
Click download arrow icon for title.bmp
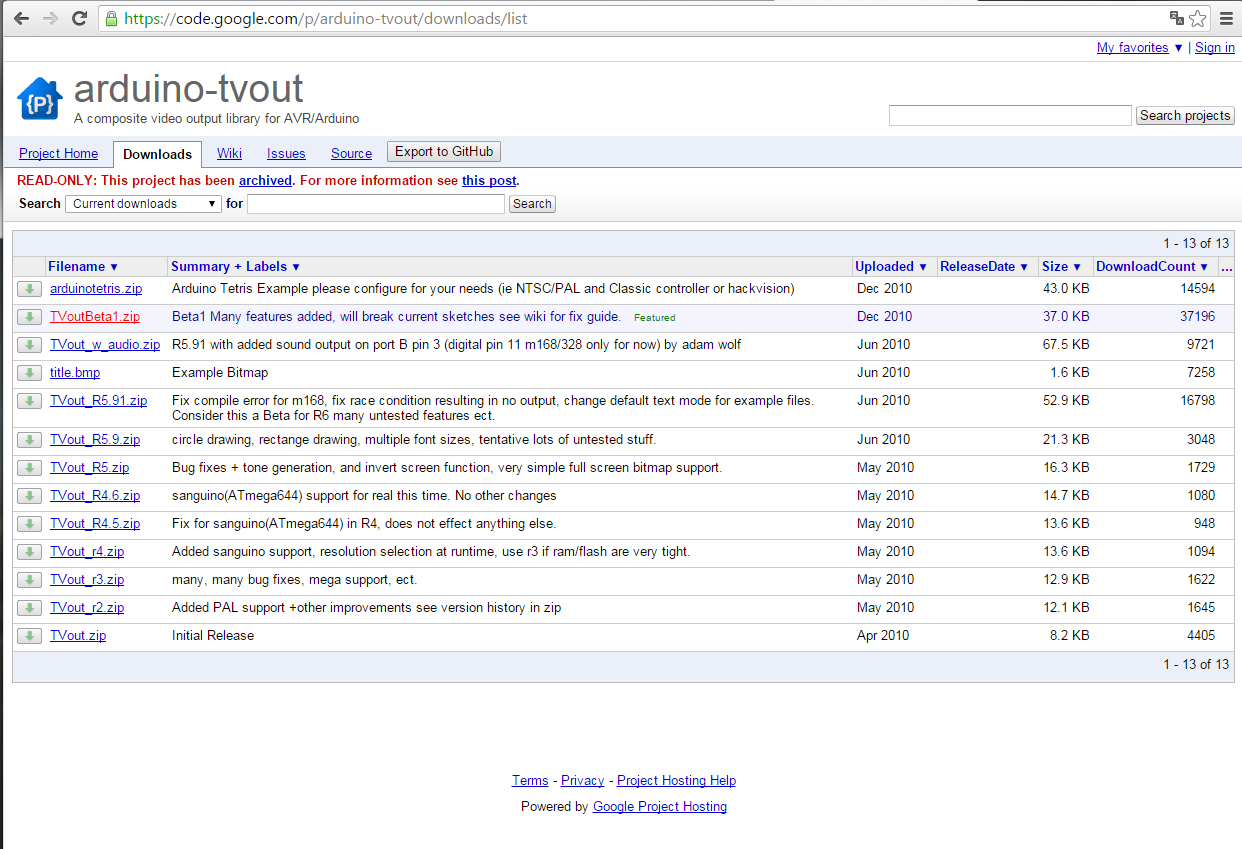click(x=29, y=373)
